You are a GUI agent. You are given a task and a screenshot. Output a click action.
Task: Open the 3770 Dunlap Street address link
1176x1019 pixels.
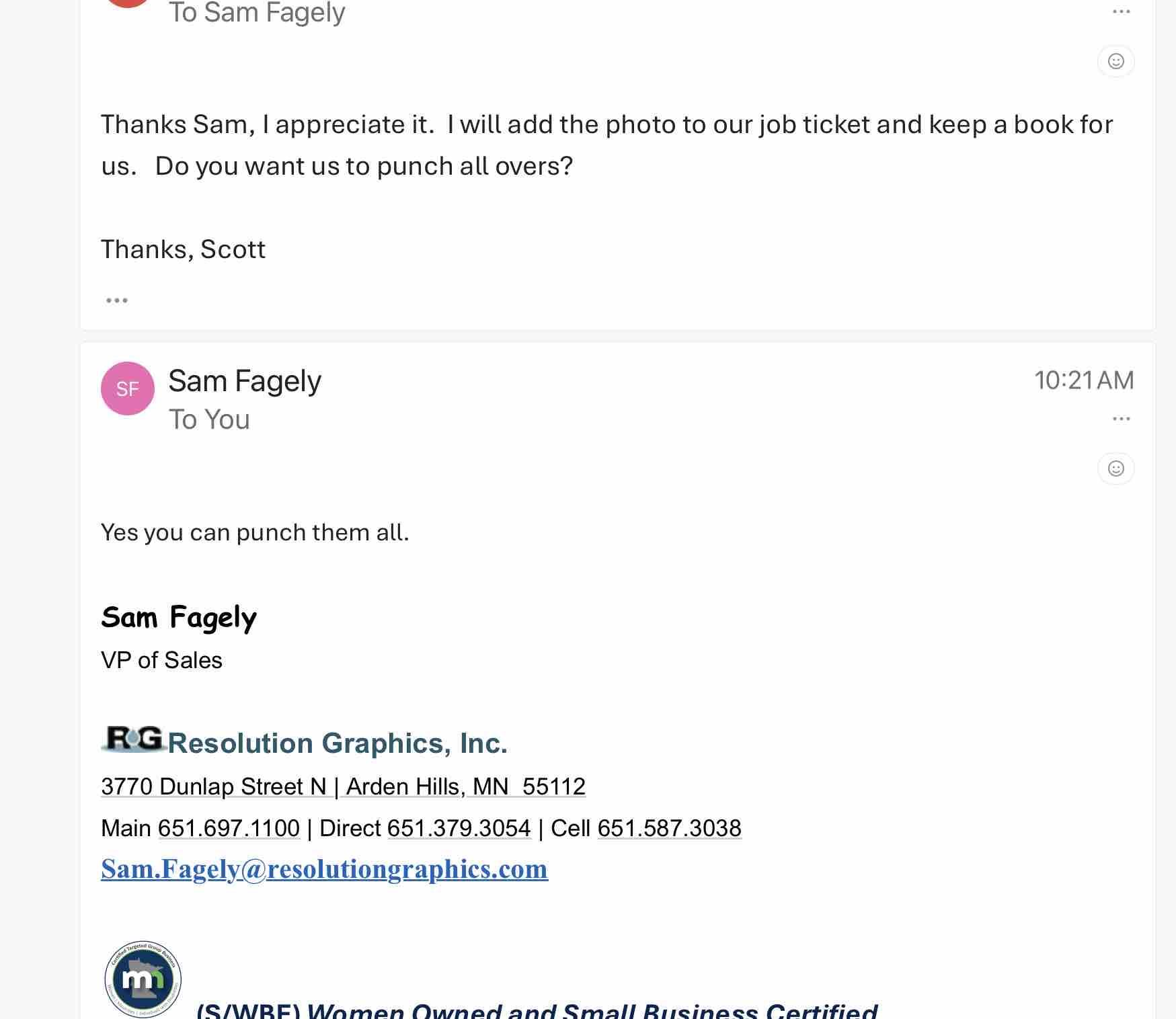(x=343, y=786)
